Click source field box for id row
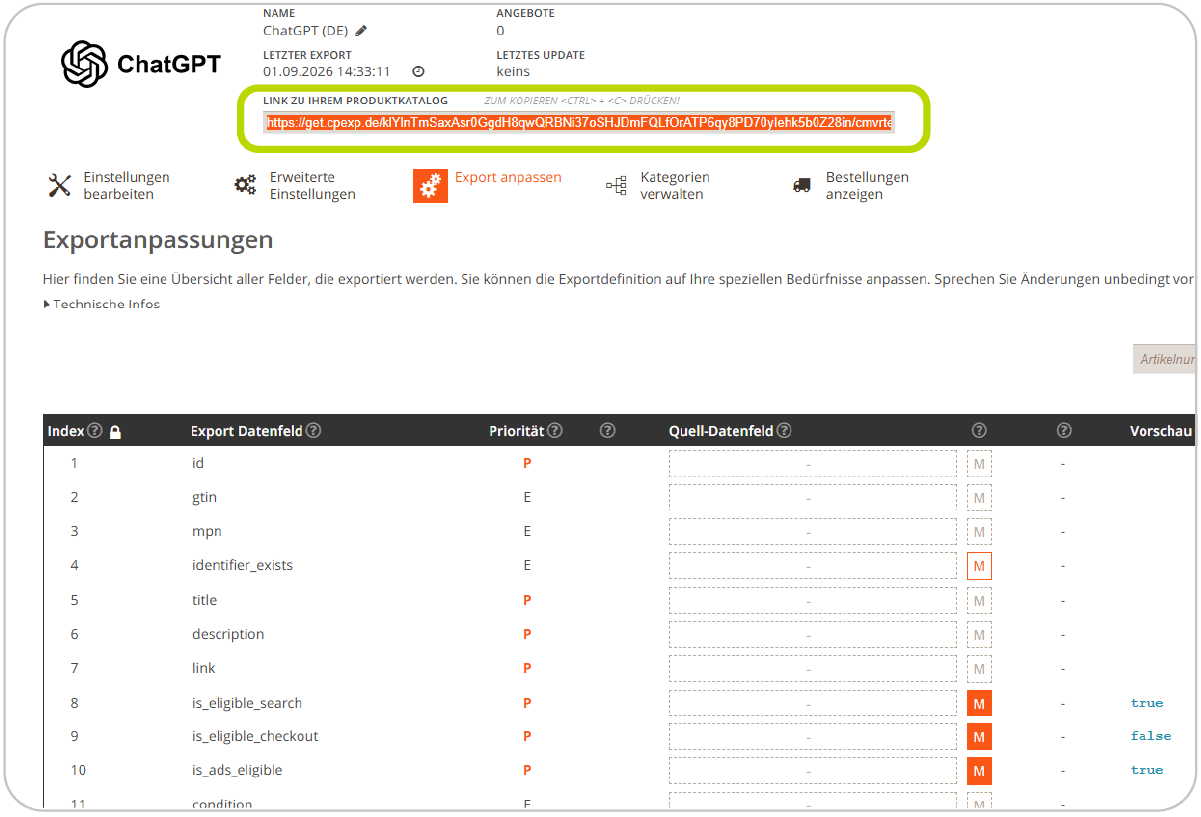The height and width of the screenshot is (817, 1201). (x=813, y=464)
